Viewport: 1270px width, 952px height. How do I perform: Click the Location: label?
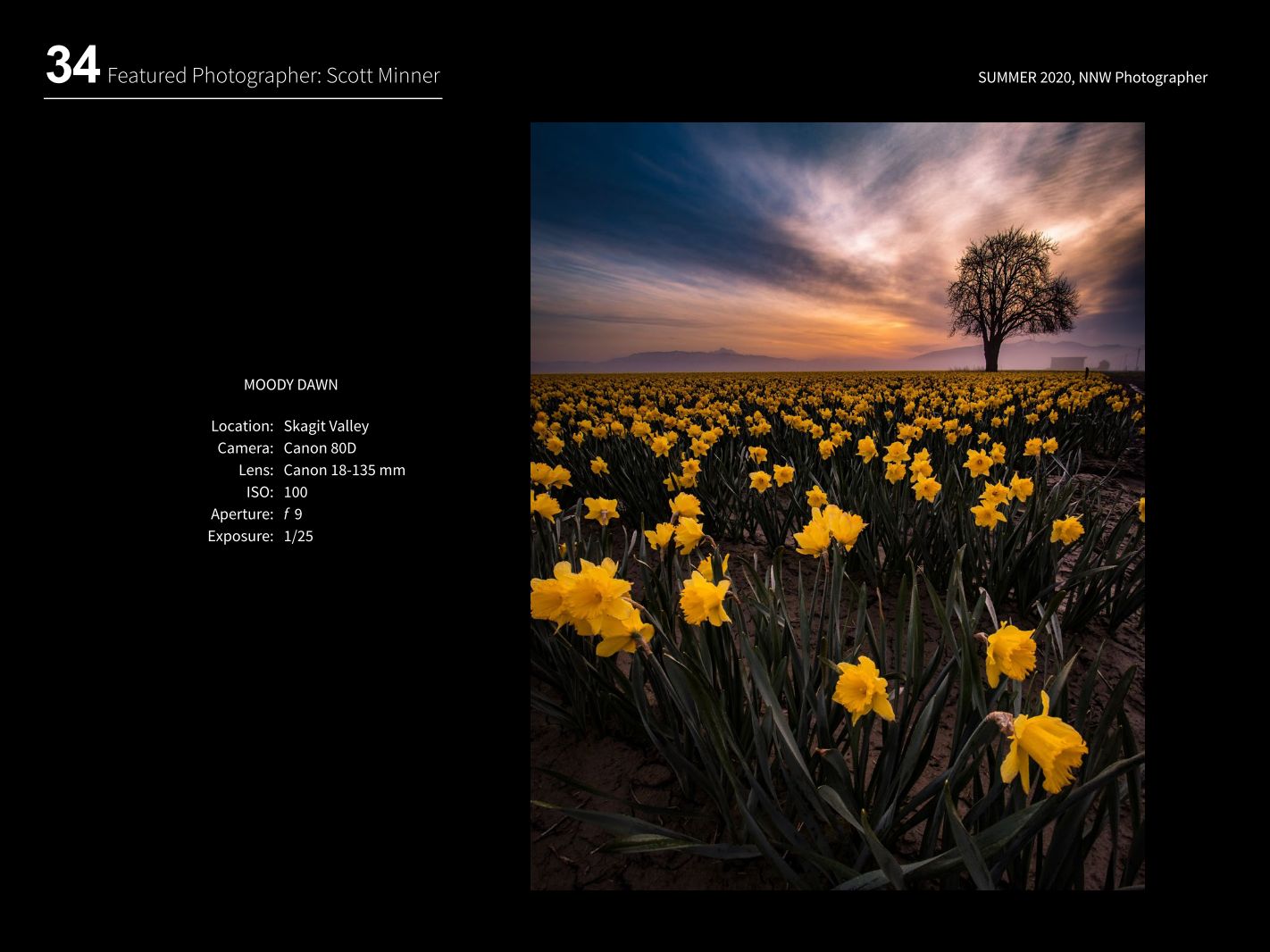(x=242, y=427)
